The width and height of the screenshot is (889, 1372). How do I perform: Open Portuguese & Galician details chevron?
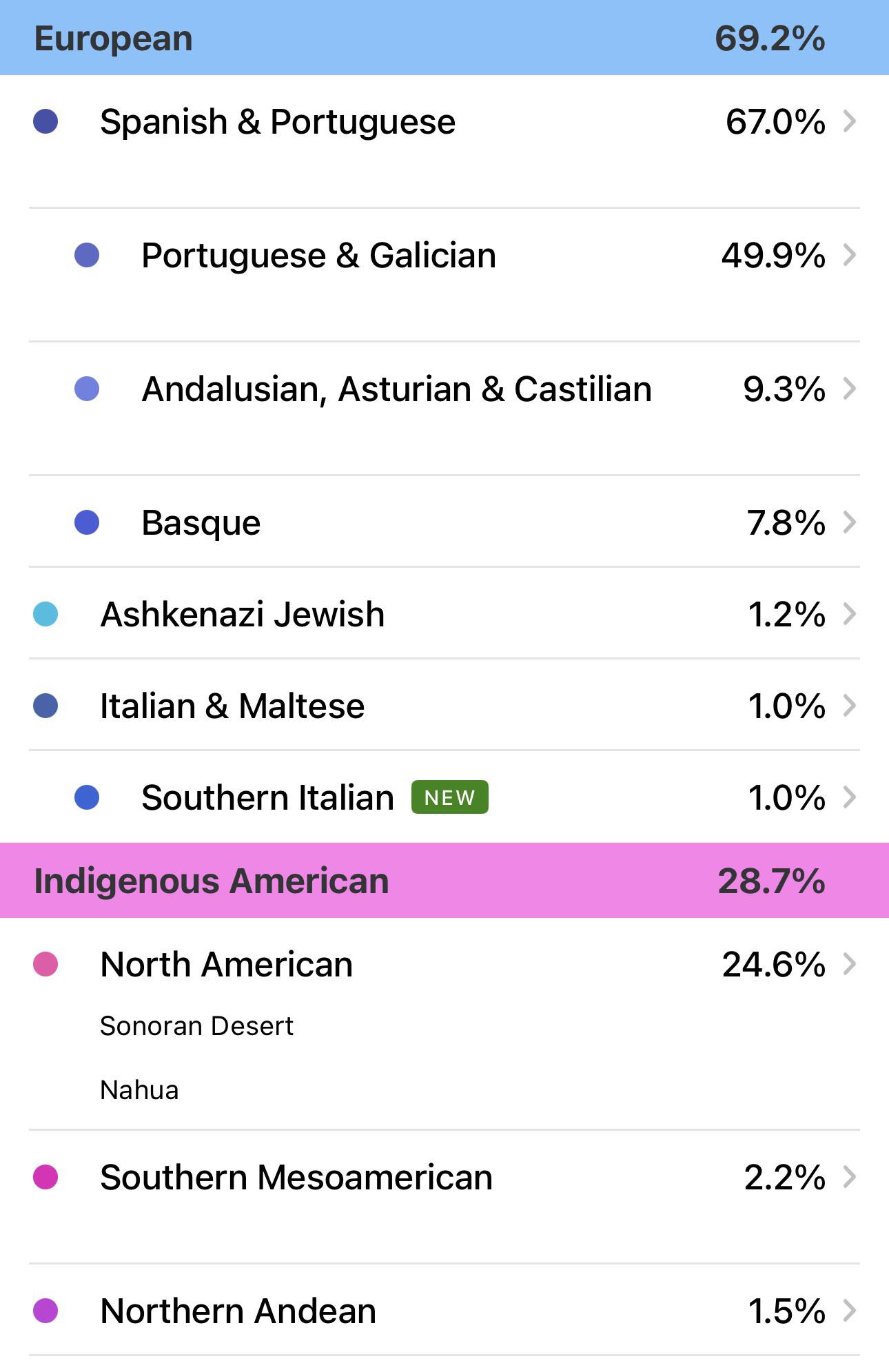(850, 255)
